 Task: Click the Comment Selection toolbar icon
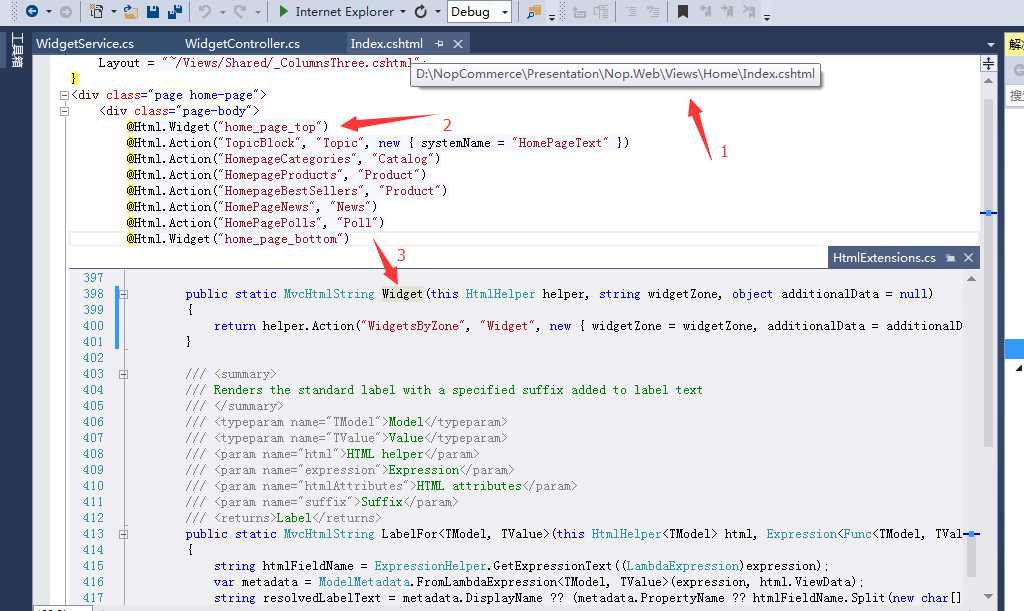(x=579, y=12)
